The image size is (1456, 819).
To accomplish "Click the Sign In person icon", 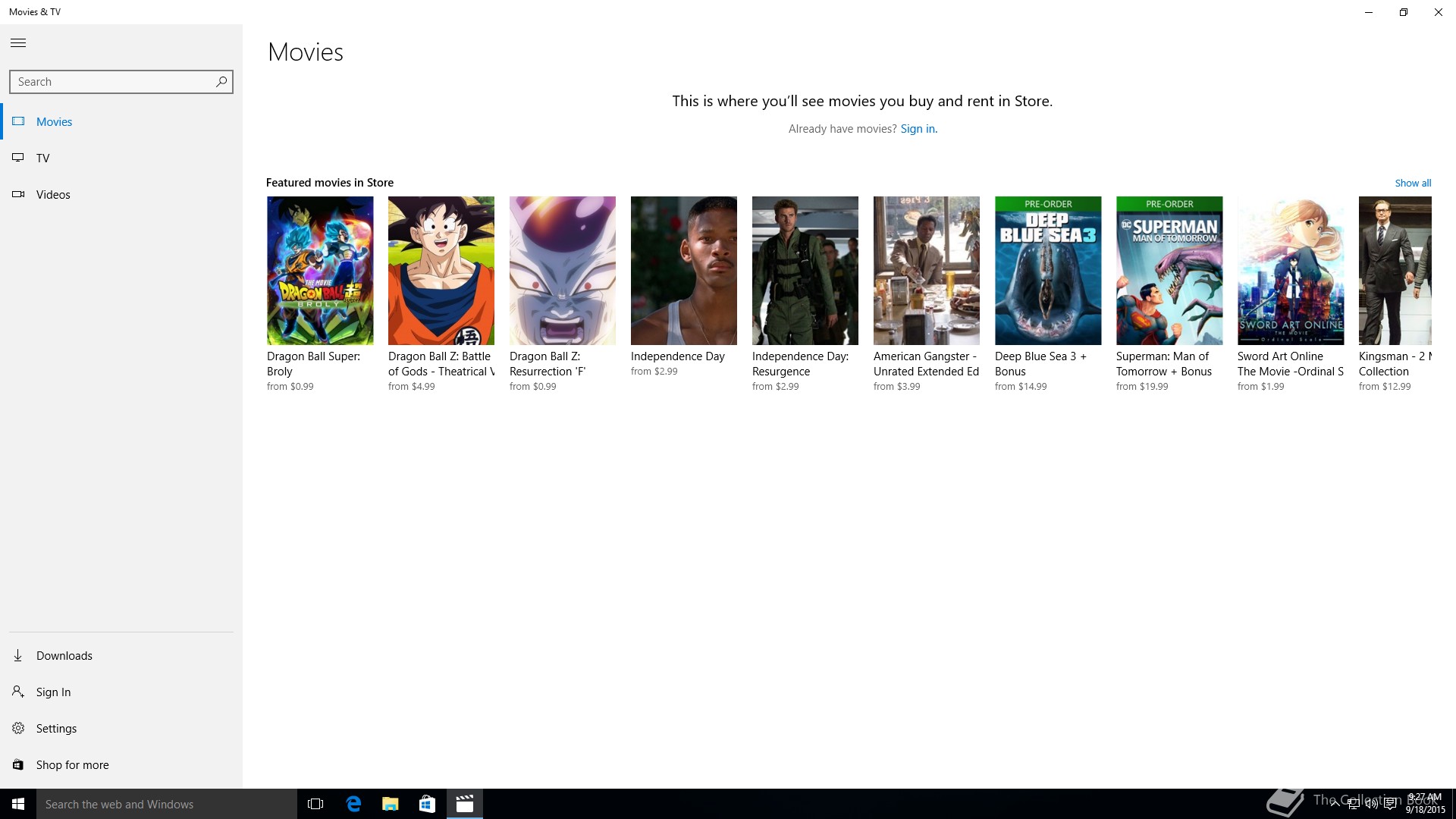I will tap(18, 692).
